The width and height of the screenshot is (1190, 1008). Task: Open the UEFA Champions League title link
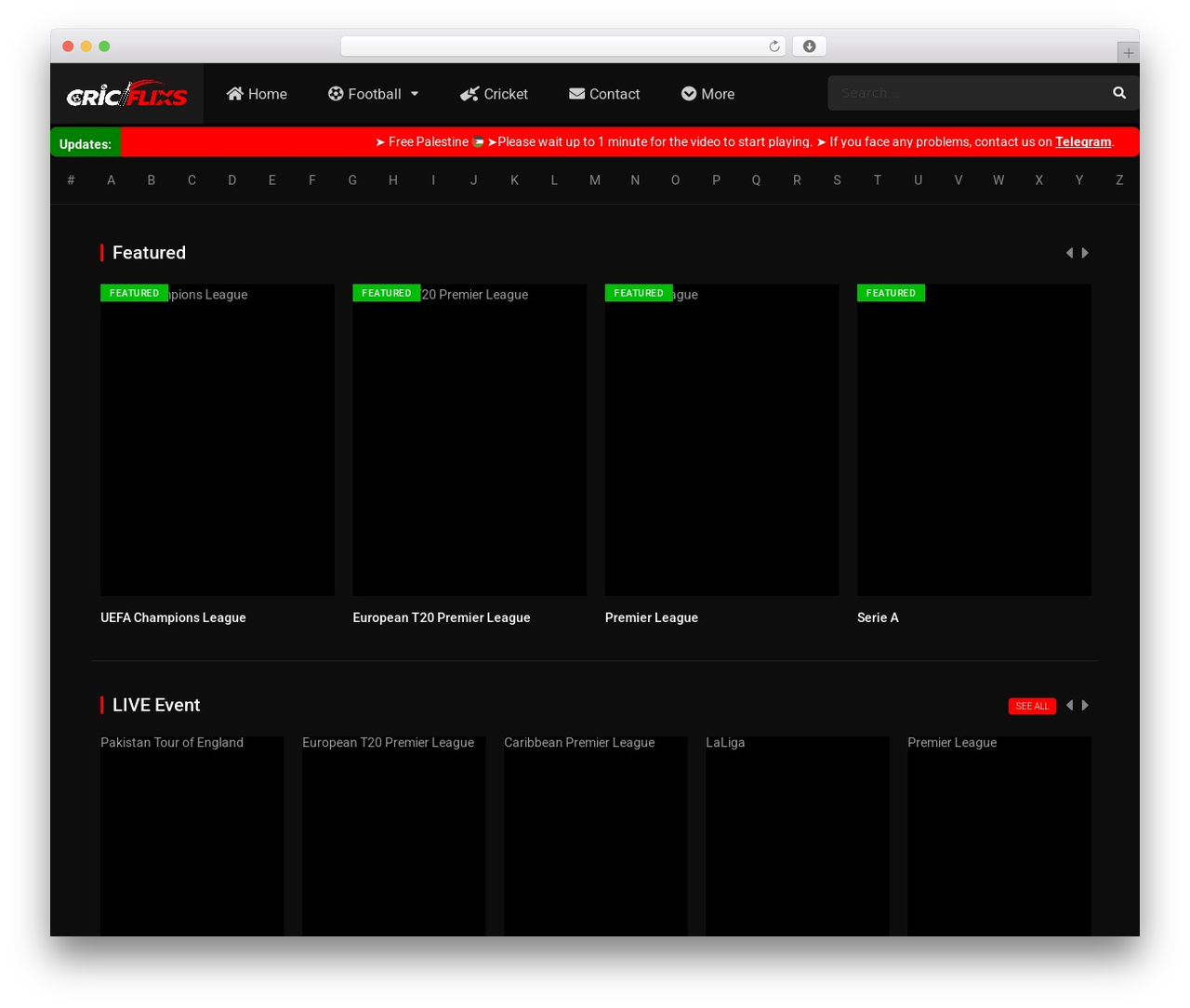[173, 617]
